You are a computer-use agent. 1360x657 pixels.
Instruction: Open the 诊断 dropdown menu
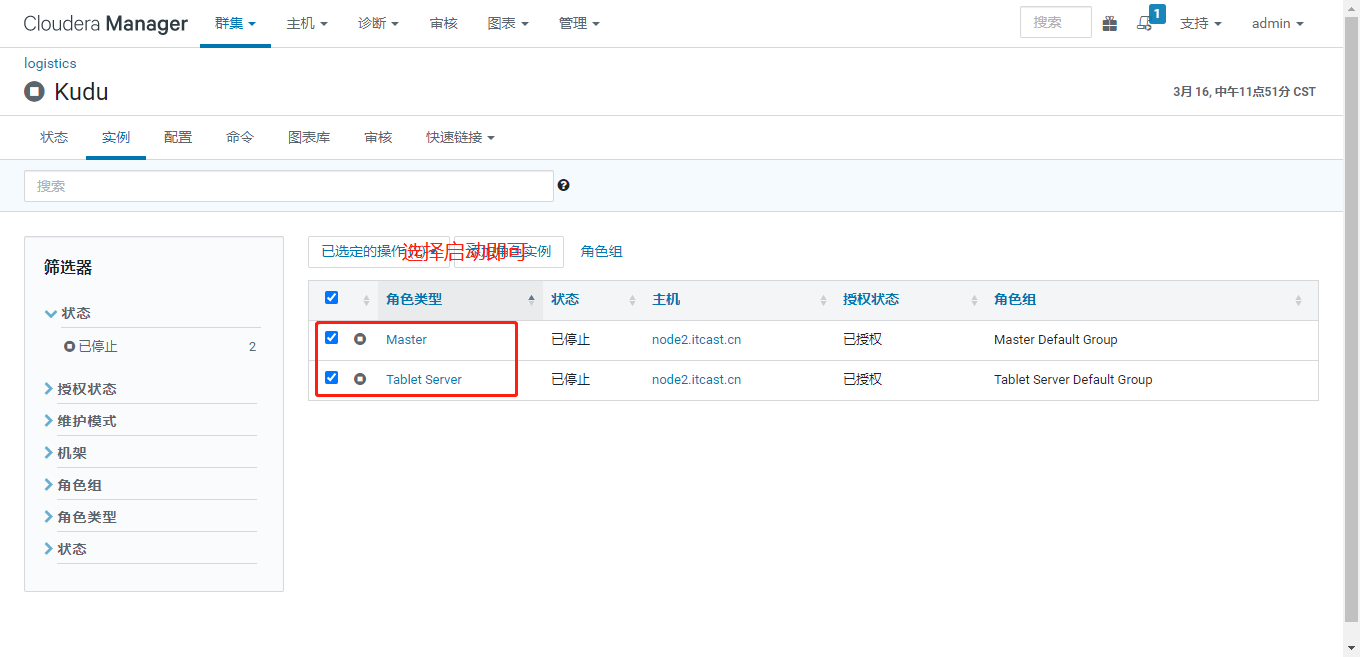[x=378, y=23]
